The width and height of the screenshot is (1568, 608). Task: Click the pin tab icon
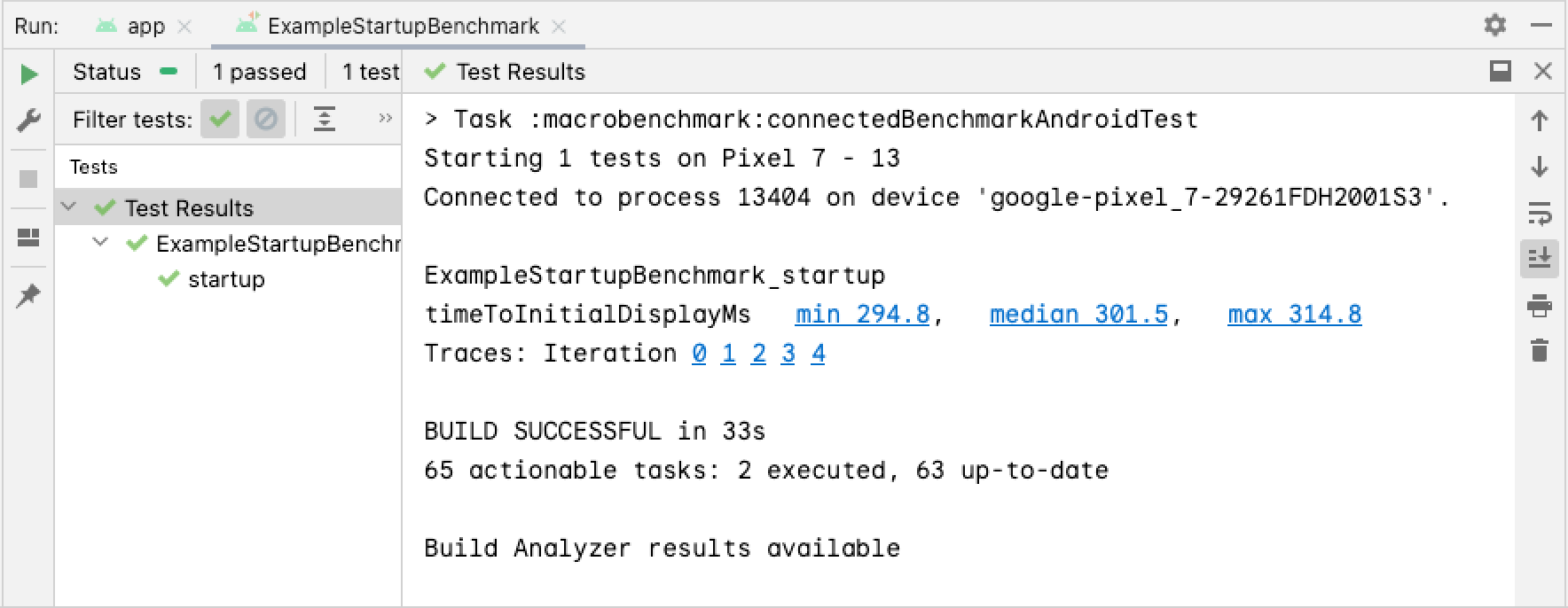(28, 295)
